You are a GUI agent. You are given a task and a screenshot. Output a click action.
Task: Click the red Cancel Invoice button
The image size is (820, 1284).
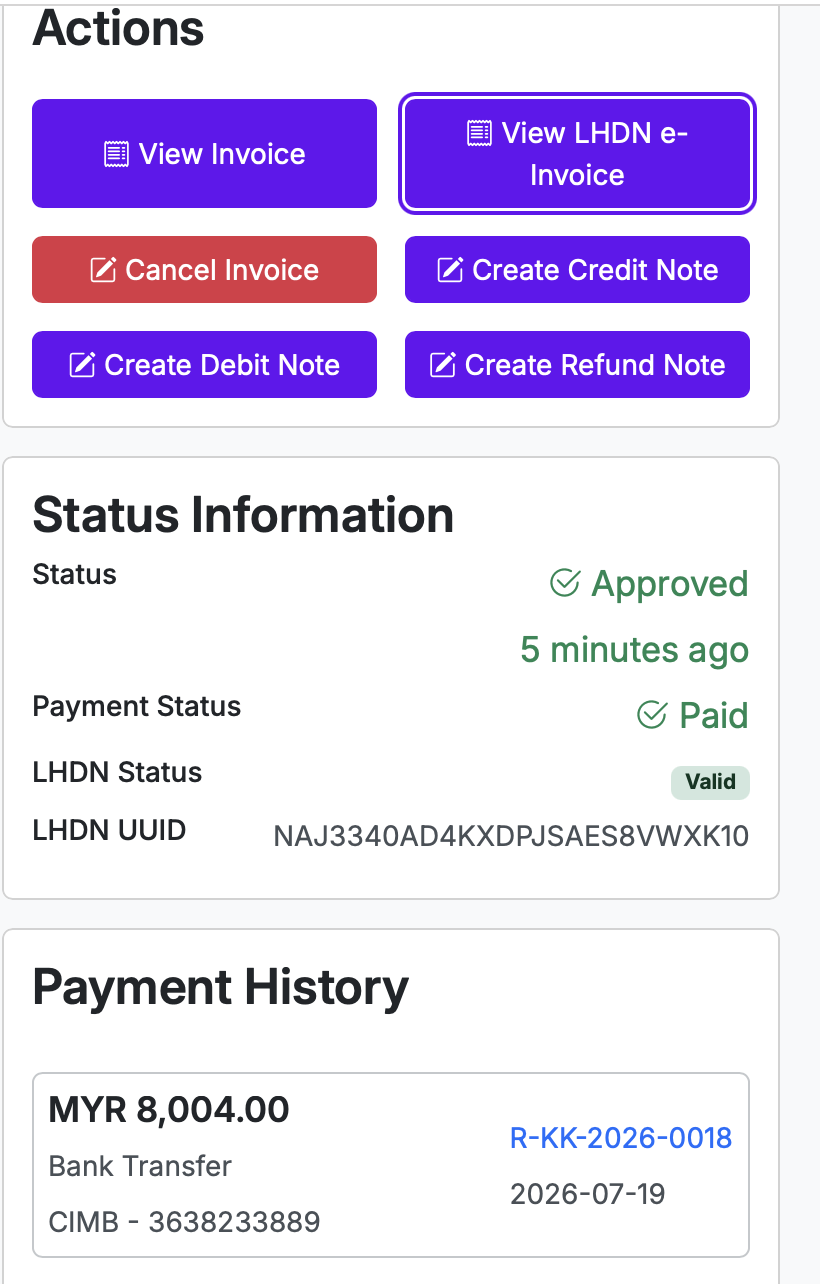pyautogui.click(x=204, y=269)
